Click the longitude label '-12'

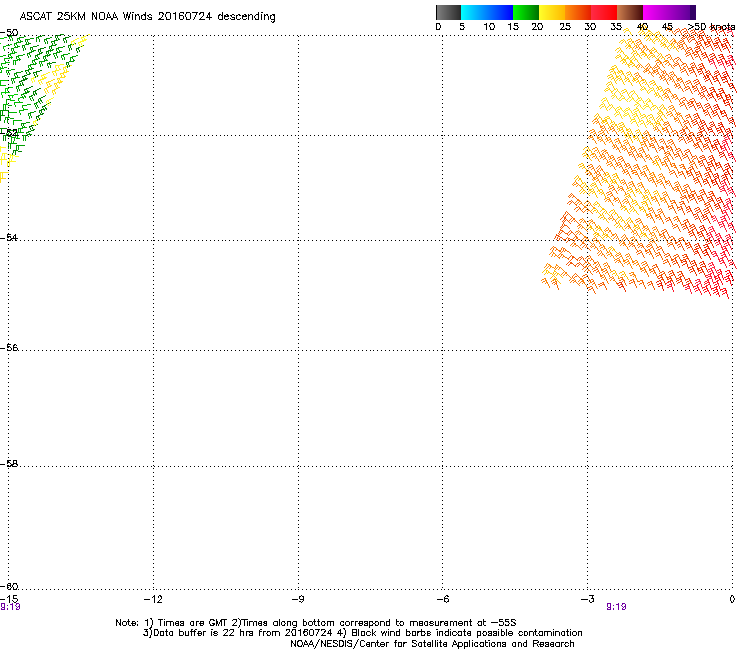(153, 599)
